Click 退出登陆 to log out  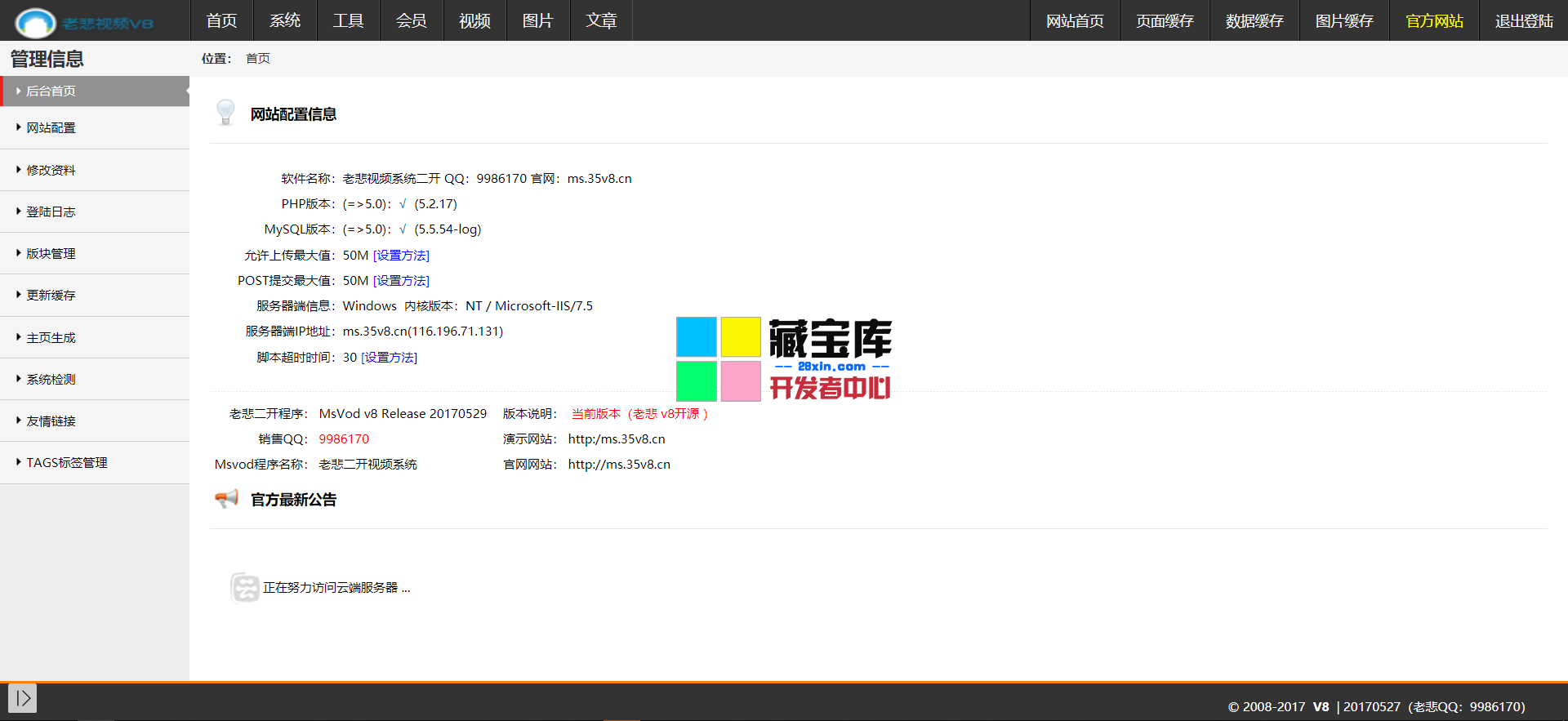click(1524, 20)
